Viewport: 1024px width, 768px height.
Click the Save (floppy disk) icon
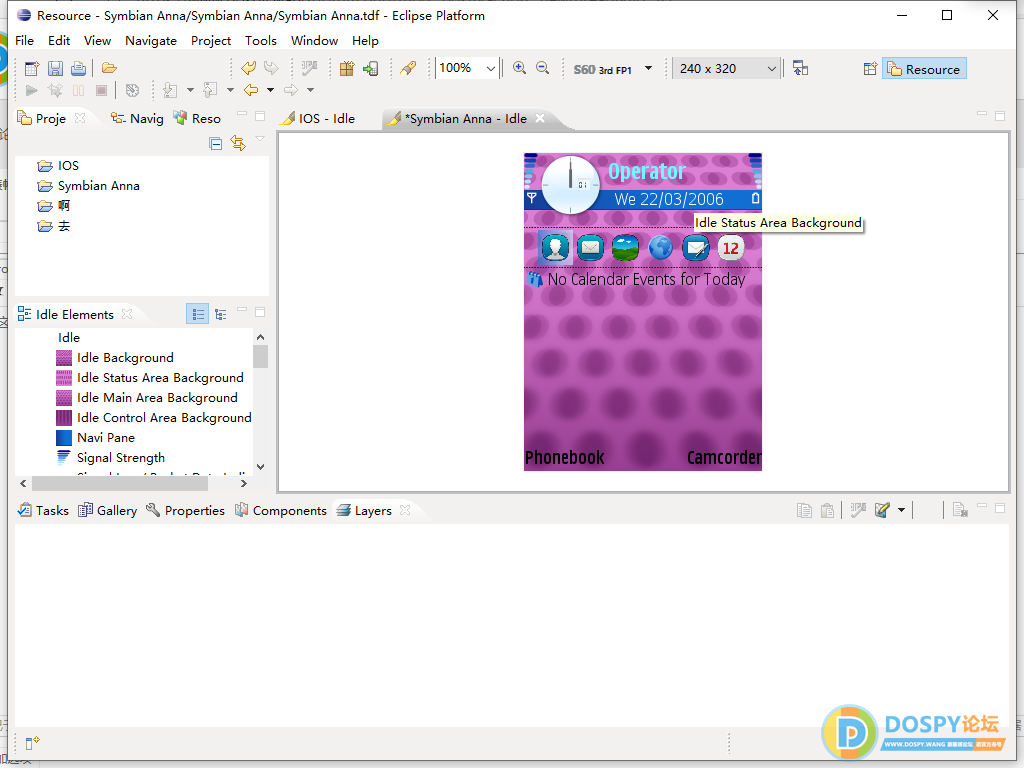56,68
